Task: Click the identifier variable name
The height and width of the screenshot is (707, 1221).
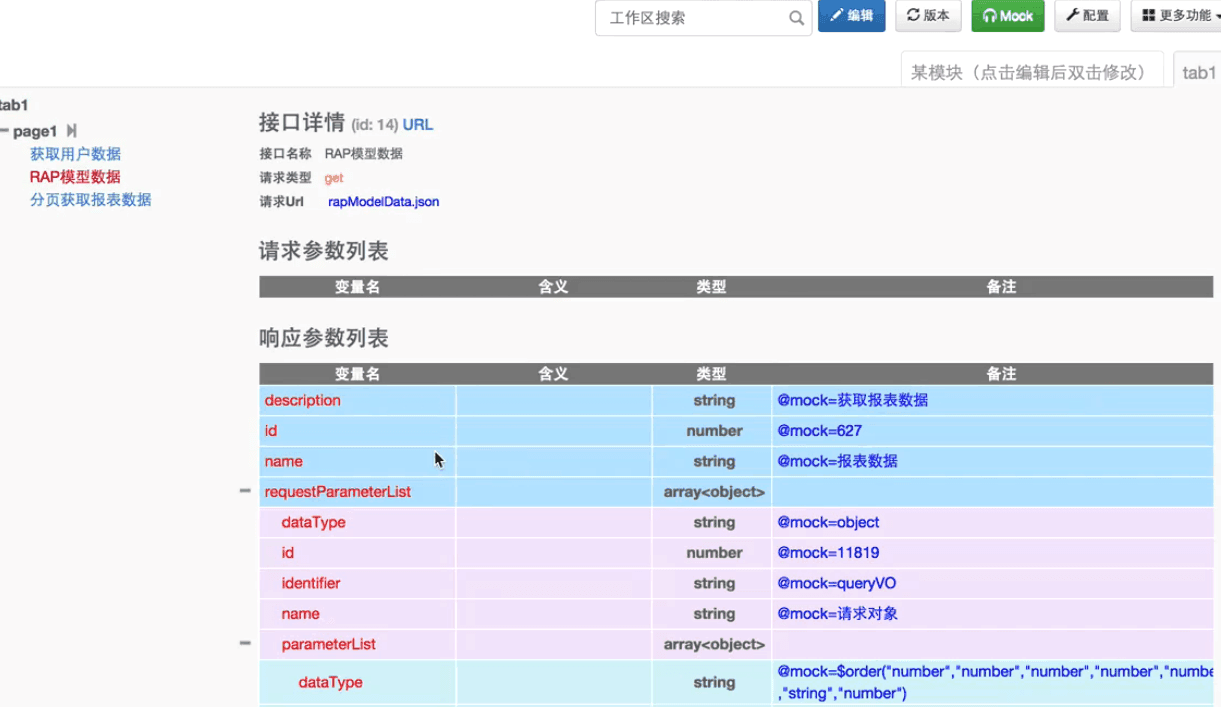Action: click(311, 583)
